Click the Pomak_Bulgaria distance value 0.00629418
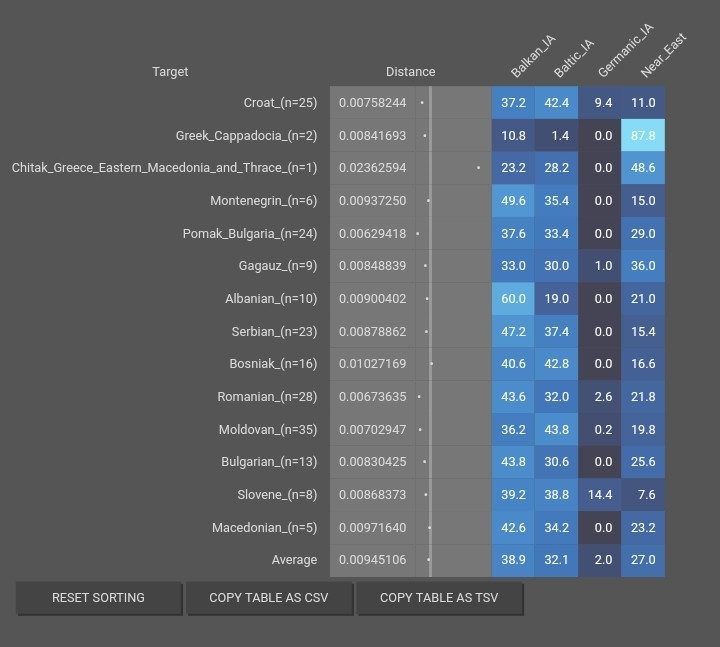Screen dimensions: 720x647 coord(372,234)
